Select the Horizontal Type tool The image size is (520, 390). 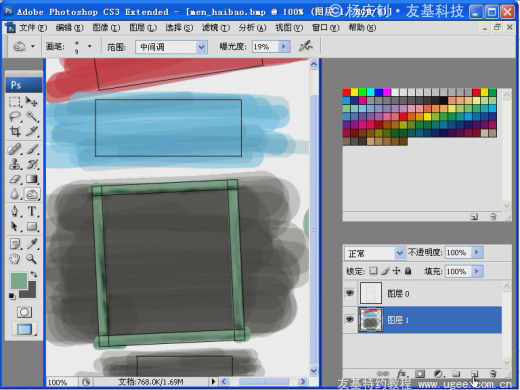pos(32,211)
